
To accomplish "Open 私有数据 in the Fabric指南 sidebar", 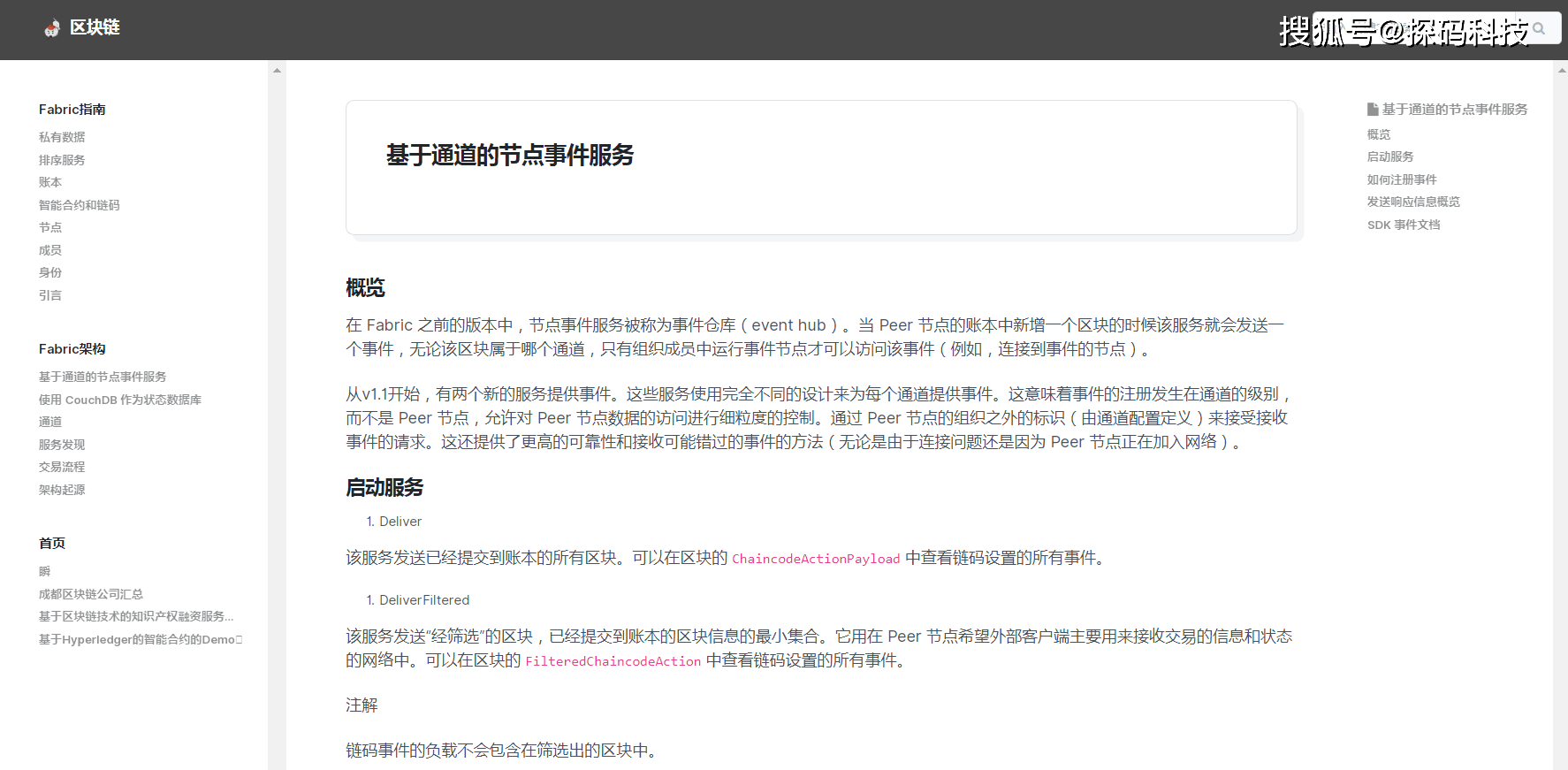I will click(x=62, y=137).
